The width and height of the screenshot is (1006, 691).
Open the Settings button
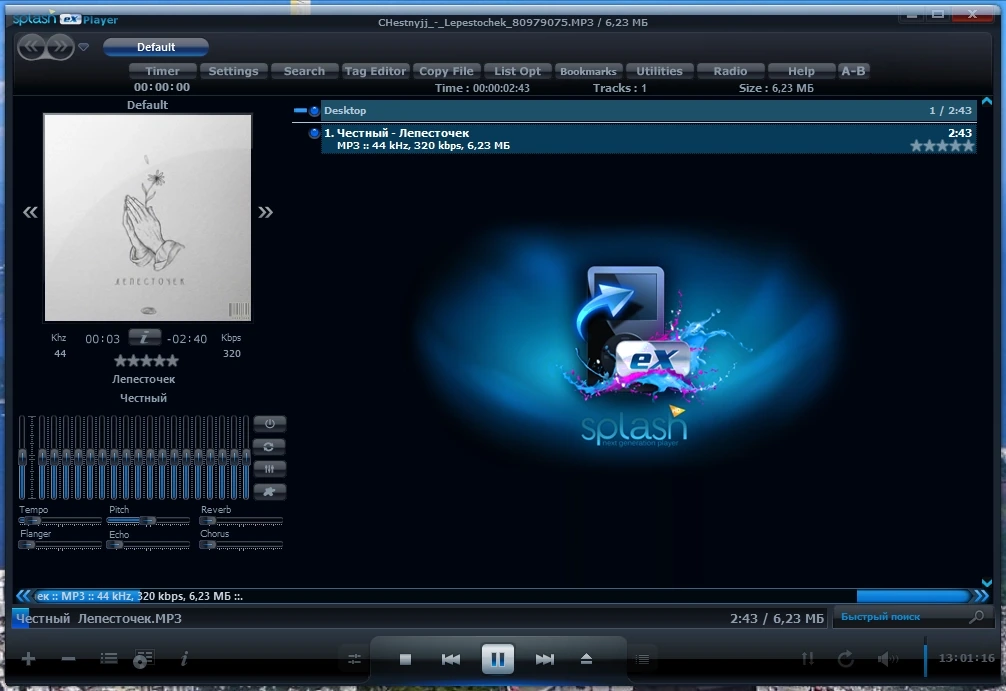click(234, 71)
